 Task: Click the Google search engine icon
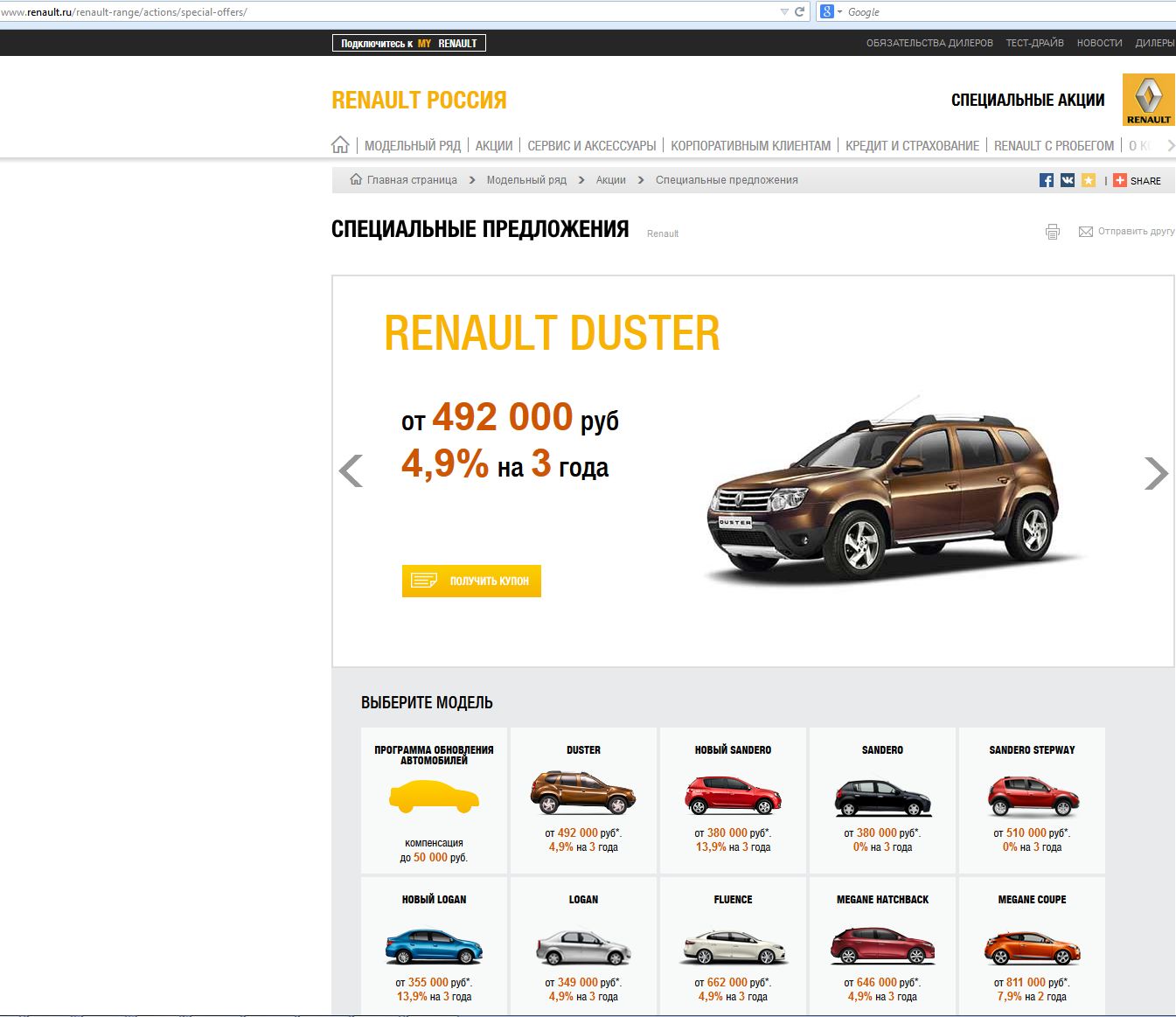click(x=826, y=11)
